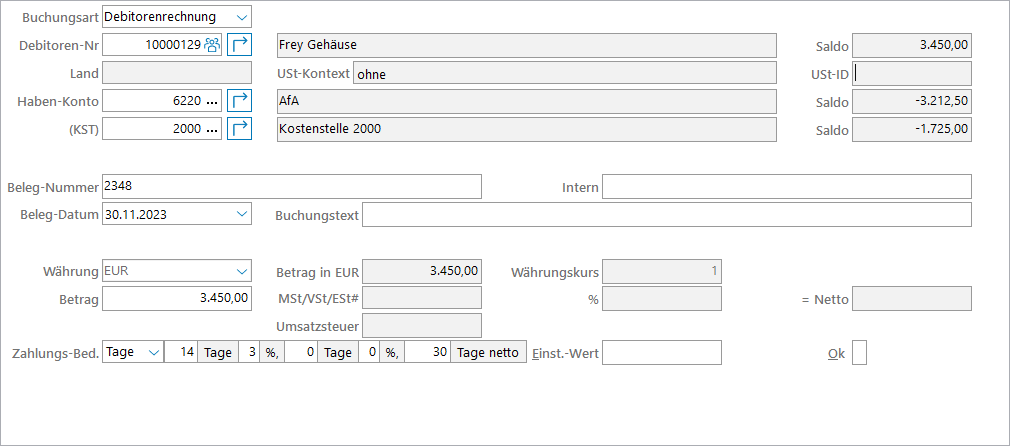Click the Buchungstext input field

[666, 215]
